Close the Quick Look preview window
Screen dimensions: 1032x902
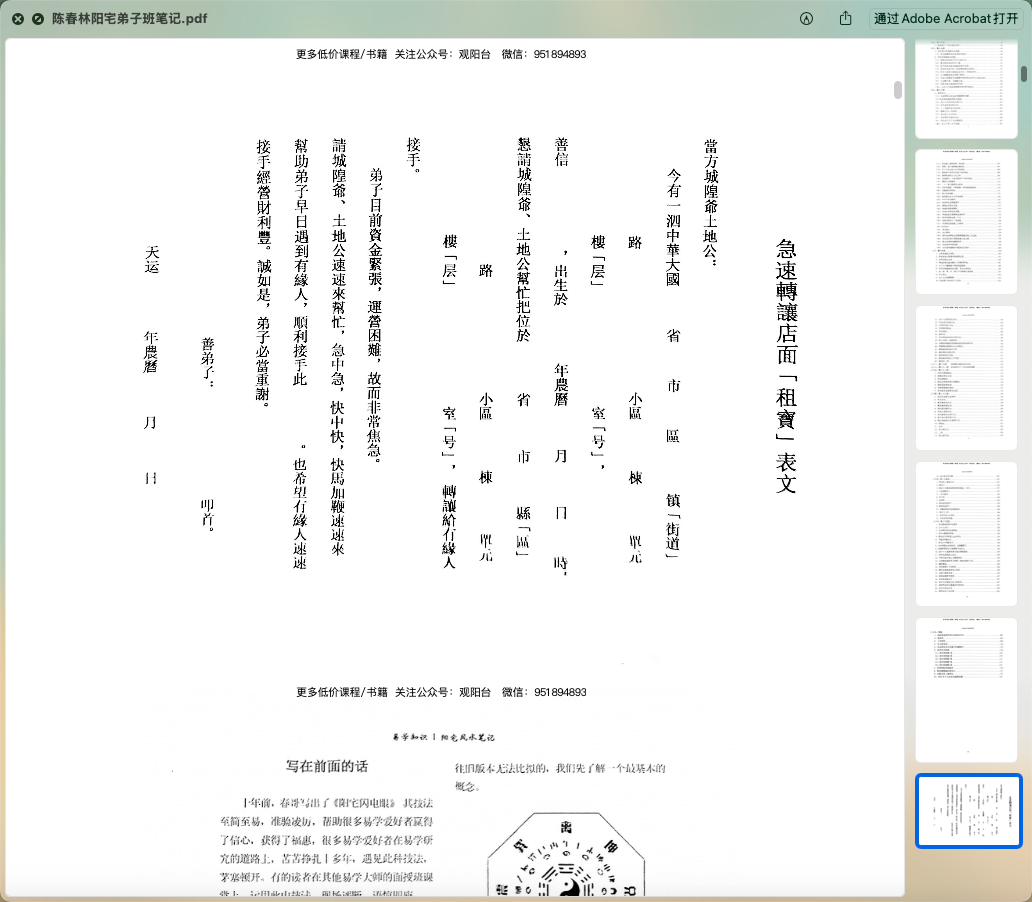(17, 18)
